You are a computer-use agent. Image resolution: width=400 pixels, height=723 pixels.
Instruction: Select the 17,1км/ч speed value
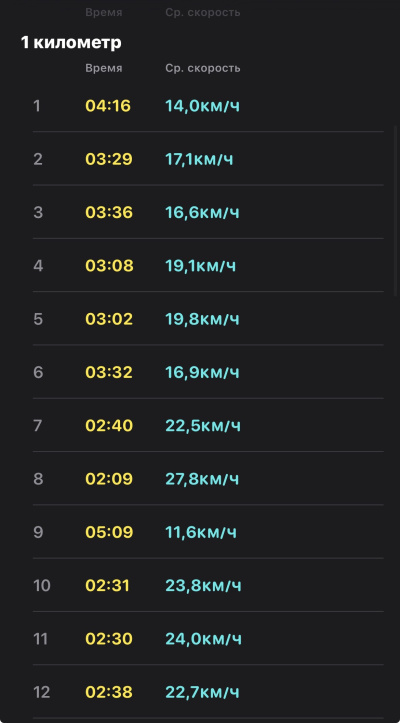199,159
